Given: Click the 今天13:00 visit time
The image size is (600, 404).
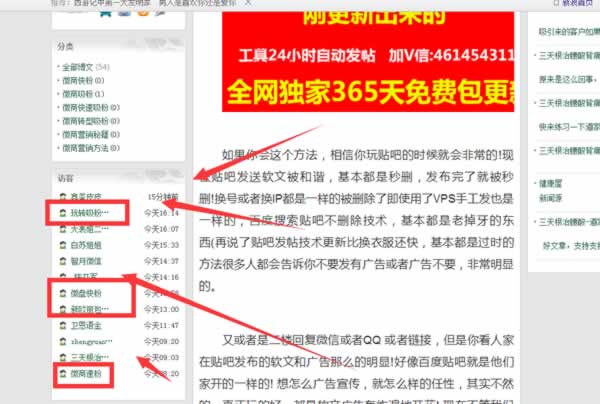Looking at the screenshot, I should [x=161, y=309].
